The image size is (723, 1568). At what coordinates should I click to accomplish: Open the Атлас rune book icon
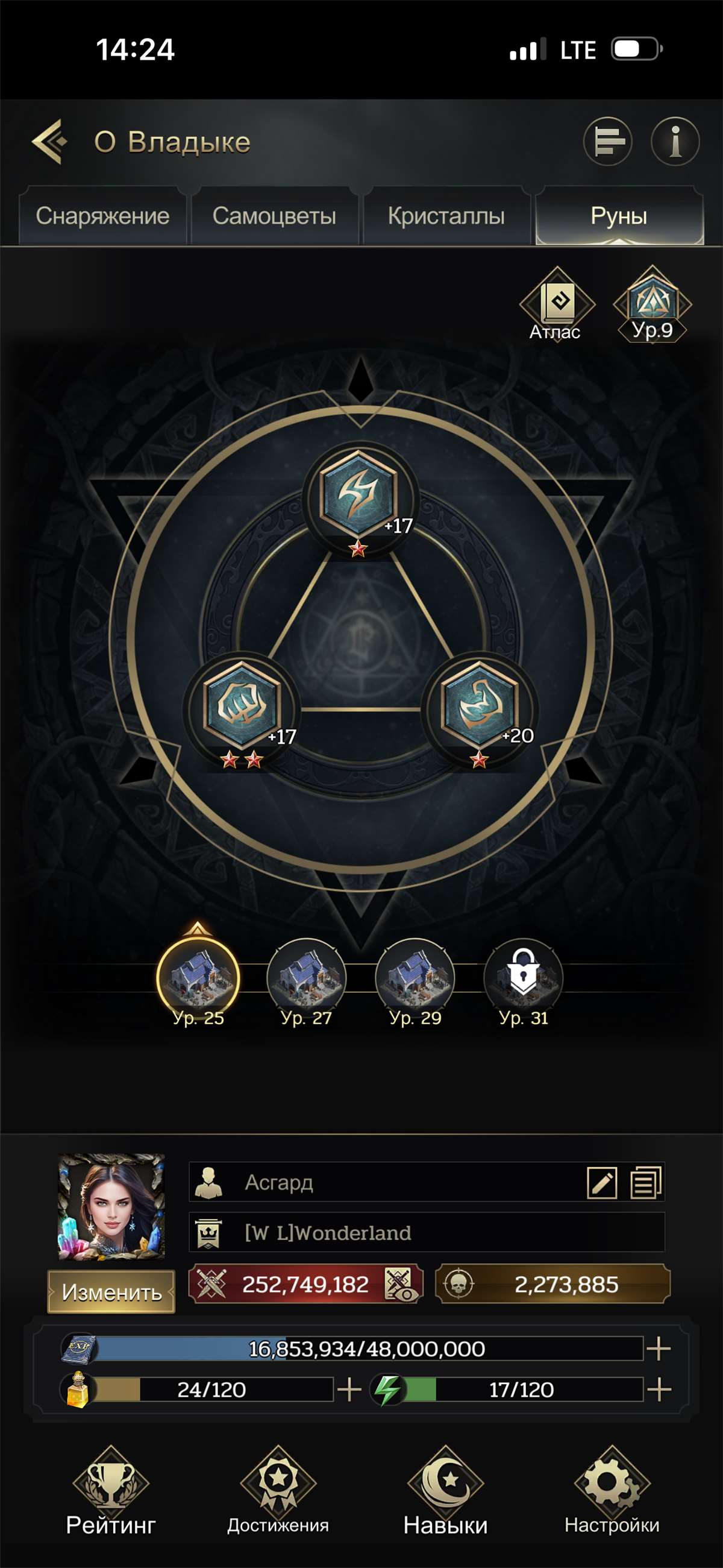(x=556, y=304)
